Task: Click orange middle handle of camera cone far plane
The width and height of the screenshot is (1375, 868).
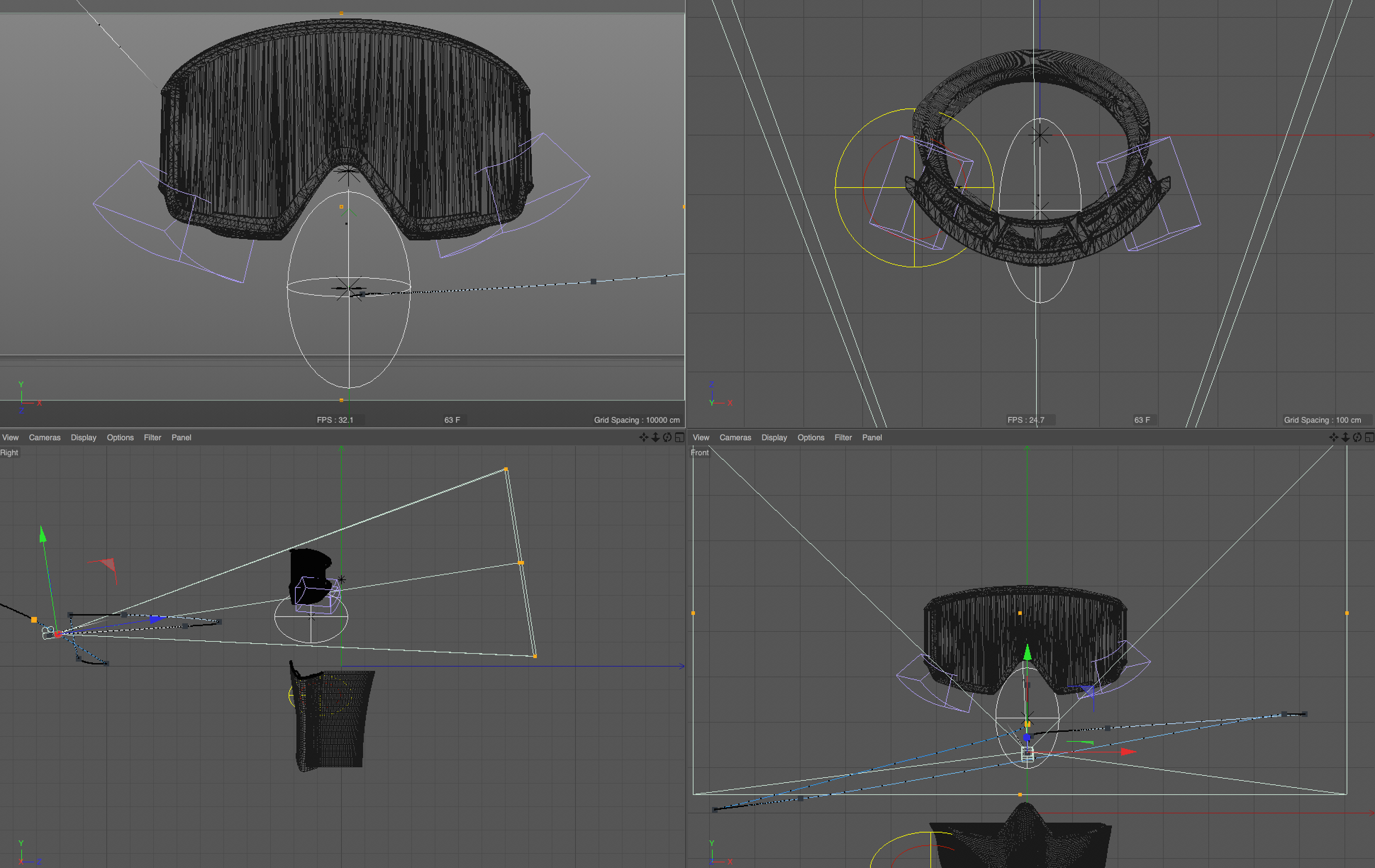Action: coord(521,563)
